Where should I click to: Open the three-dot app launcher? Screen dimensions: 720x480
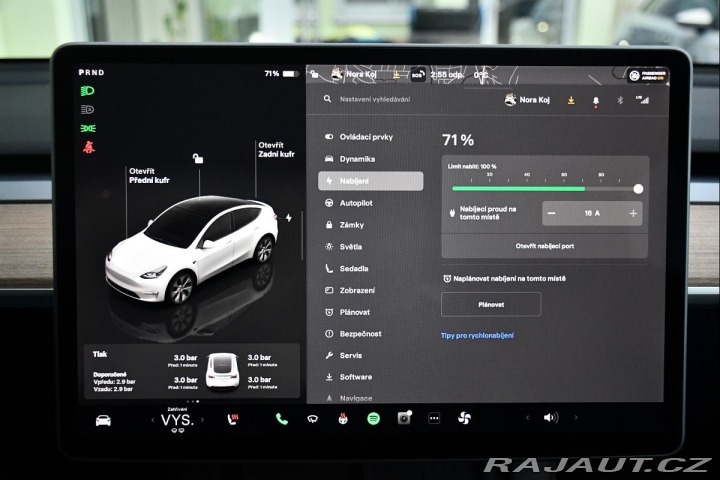[x=434, y=418]
